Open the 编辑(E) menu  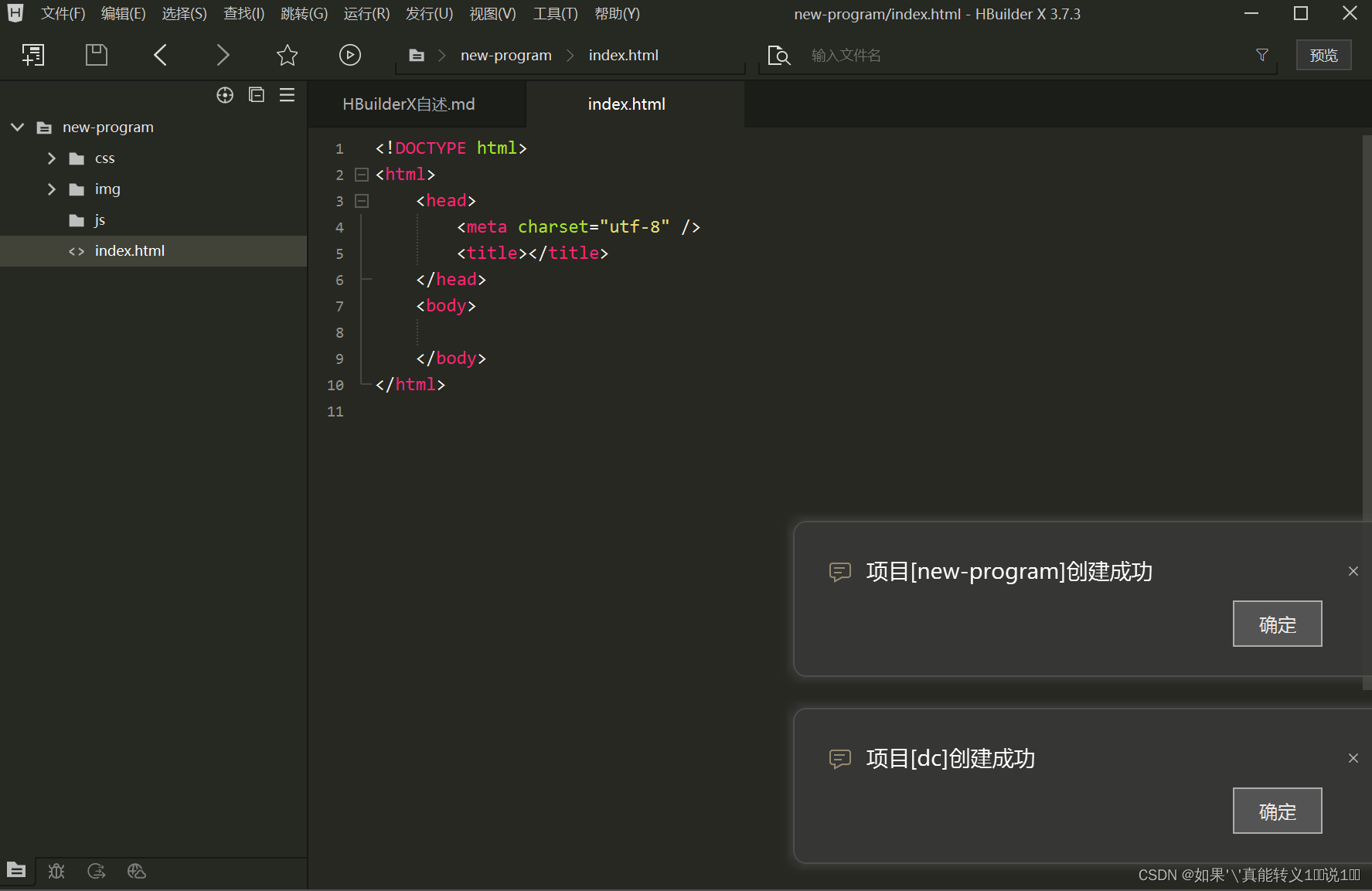click(x=124, y=14)
